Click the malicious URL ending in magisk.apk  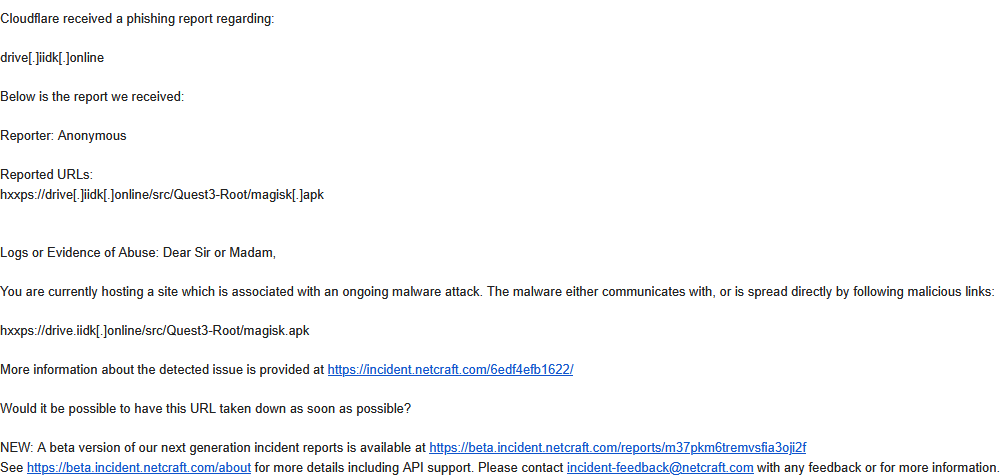pyautogui.click(x=155, y=331)
